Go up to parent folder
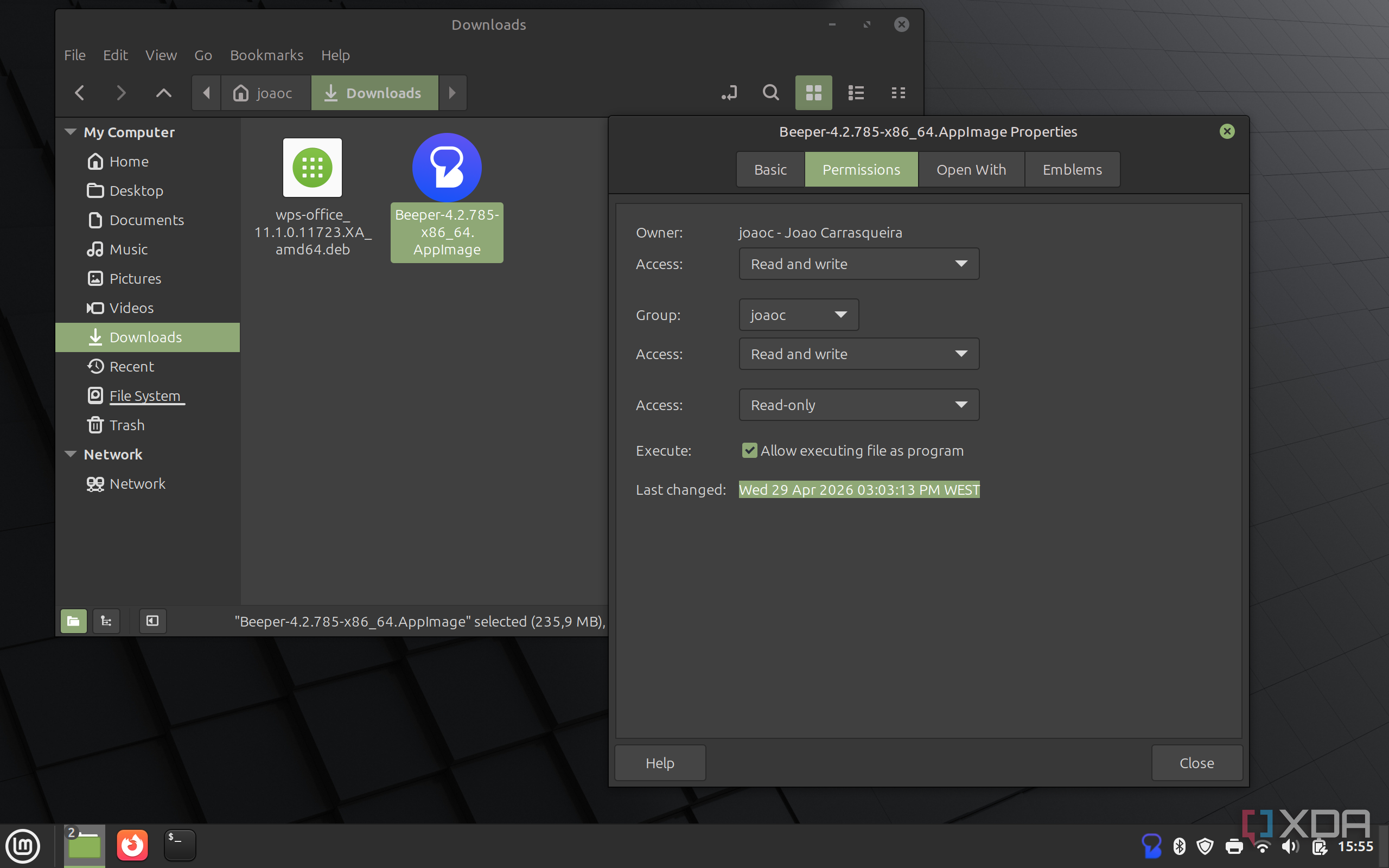This screenshot has height=868, width=1389. coord(163,92)
